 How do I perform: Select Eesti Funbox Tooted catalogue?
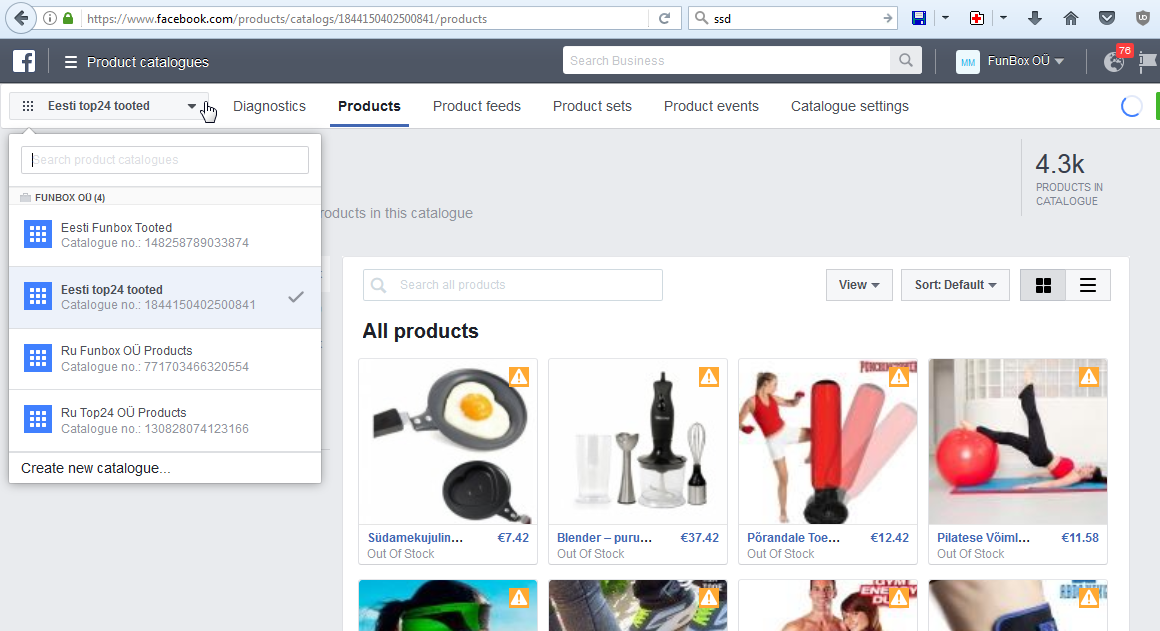tap(165, 235)
